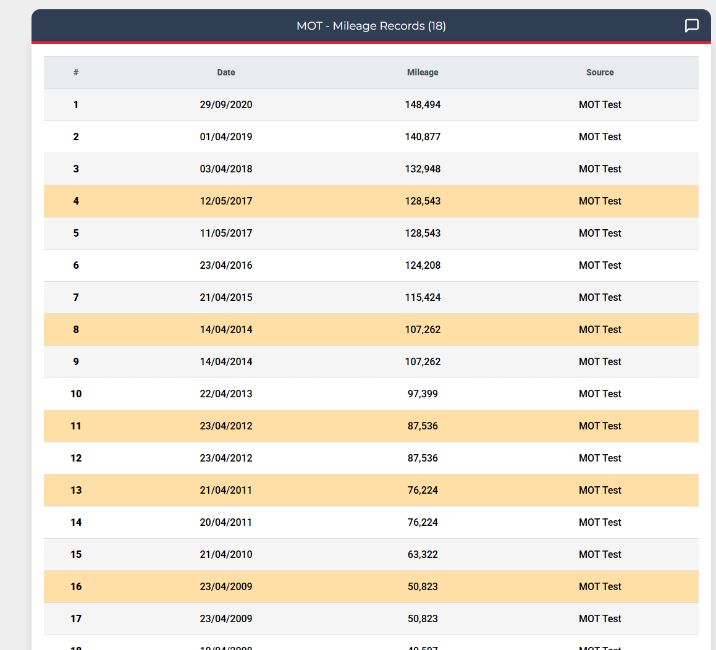The image size is (716, 650).
Task: Click the Date column header
Action: (x=226, y=72)
